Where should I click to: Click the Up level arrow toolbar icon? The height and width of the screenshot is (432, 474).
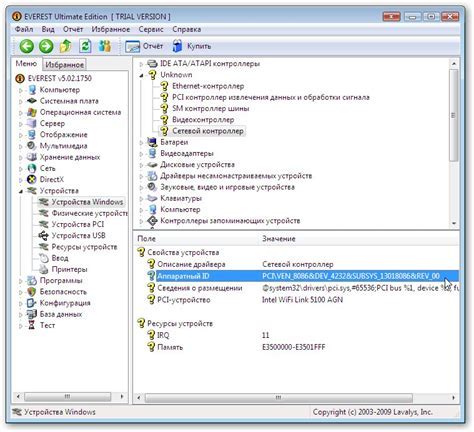point(66,46)
